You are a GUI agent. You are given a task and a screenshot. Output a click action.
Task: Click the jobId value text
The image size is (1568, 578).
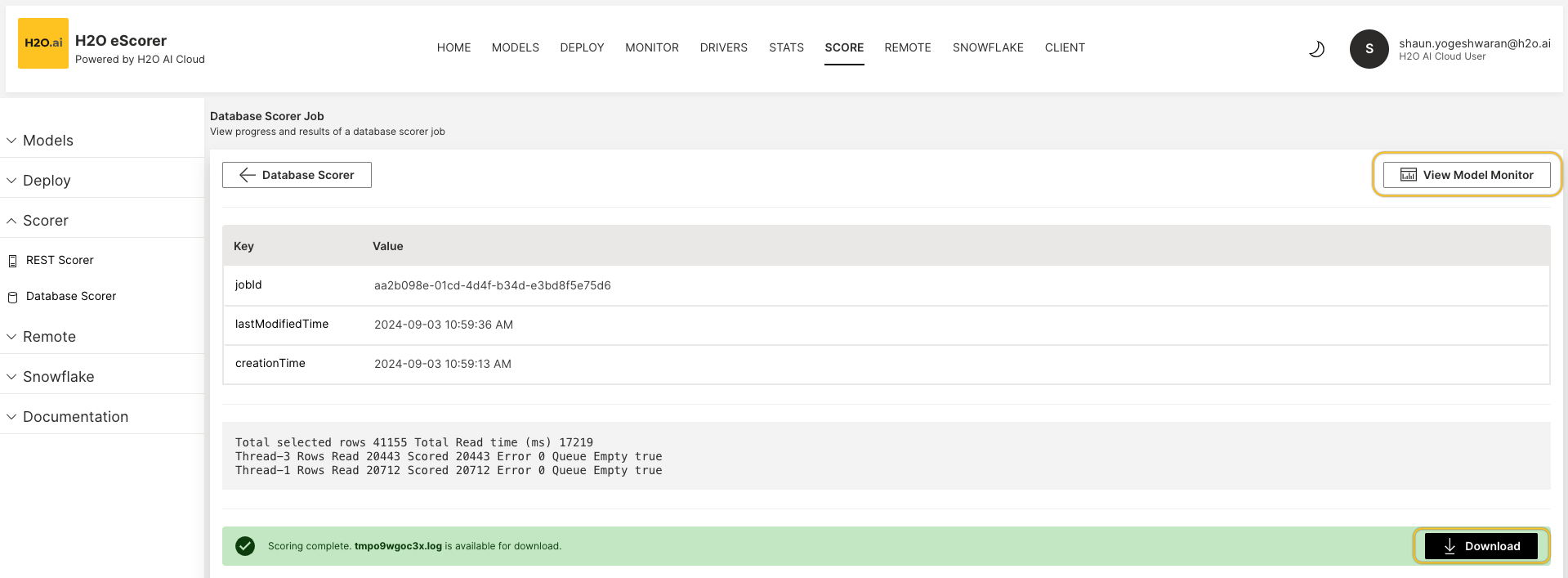[492, 285]
